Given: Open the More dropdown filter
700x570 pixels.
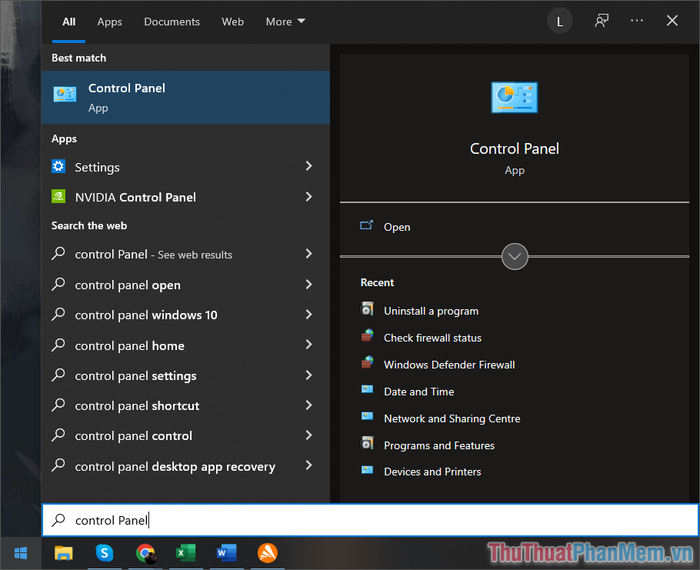Looking at the screenshot, I should 285,21.
